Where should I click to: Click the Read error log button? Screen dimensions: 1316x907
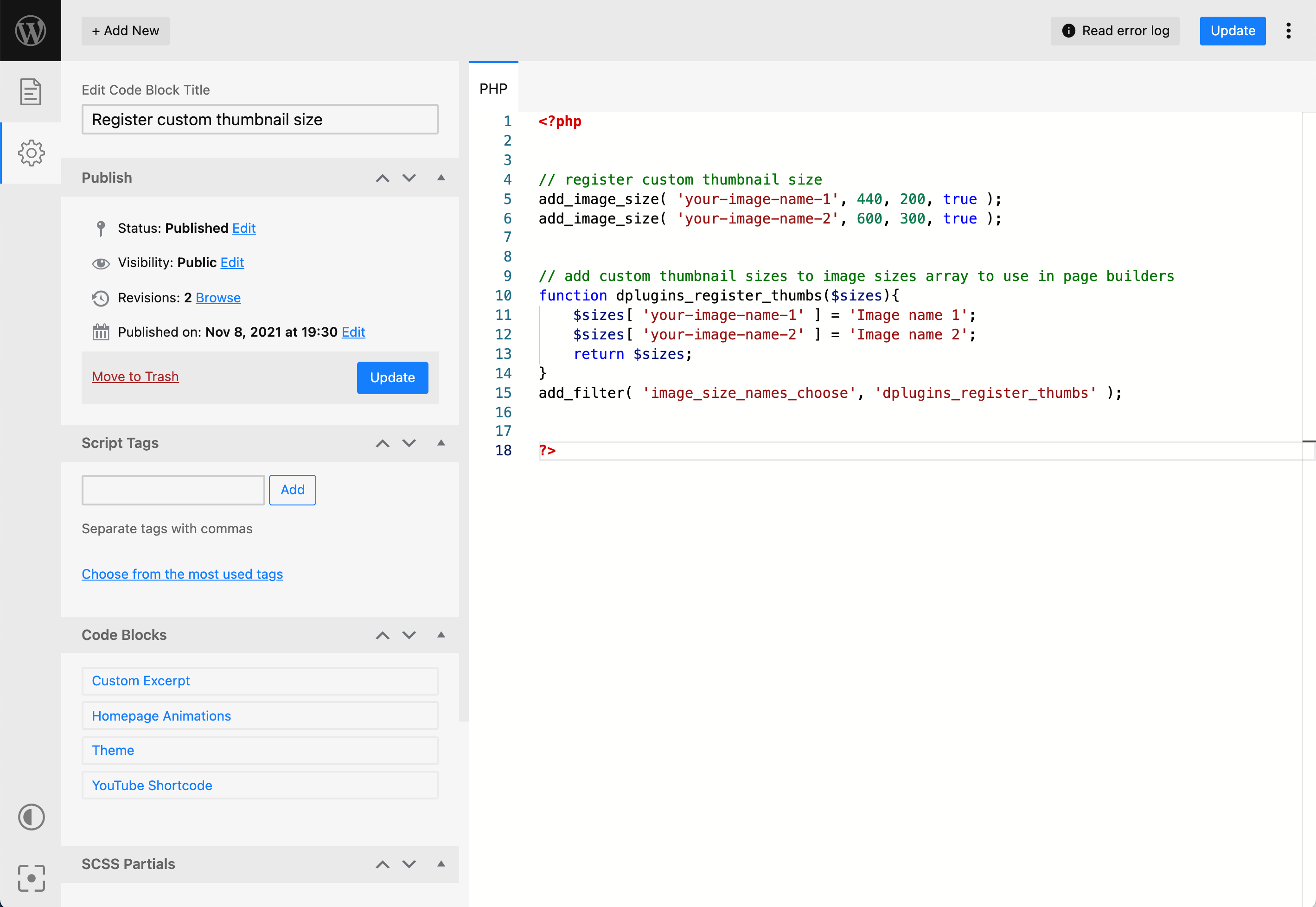coord(1115,31)
